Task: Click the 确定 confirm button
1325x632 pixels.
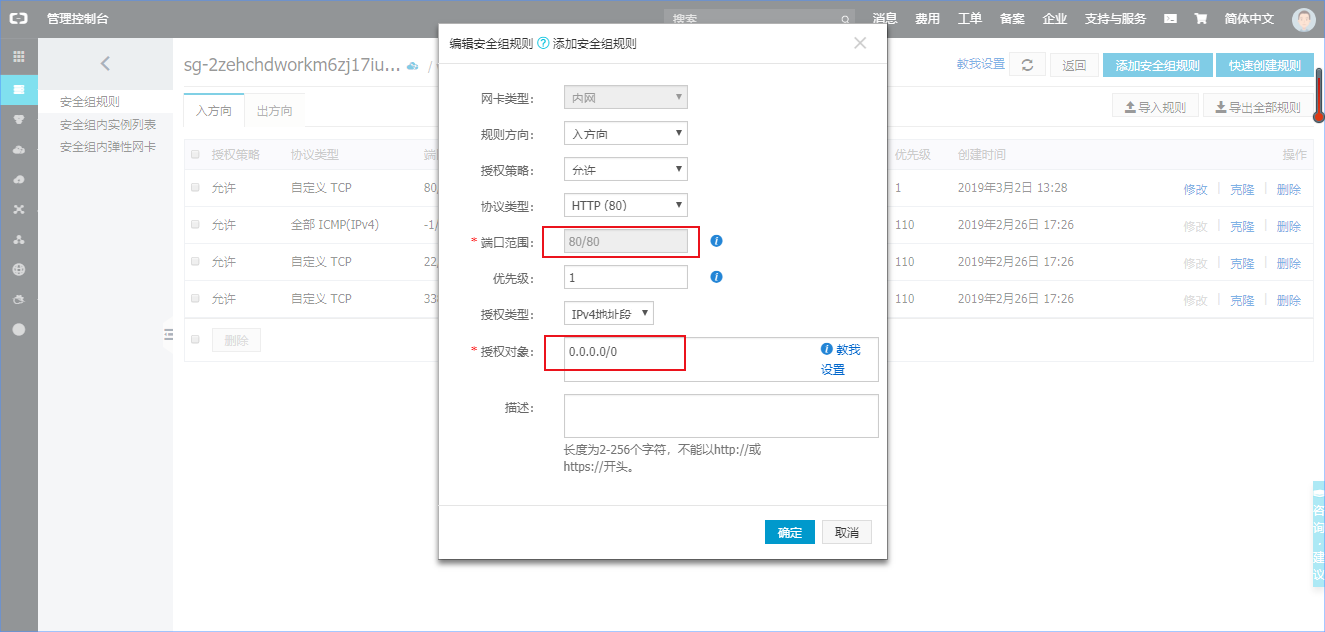Action: (x=789, y=532)
